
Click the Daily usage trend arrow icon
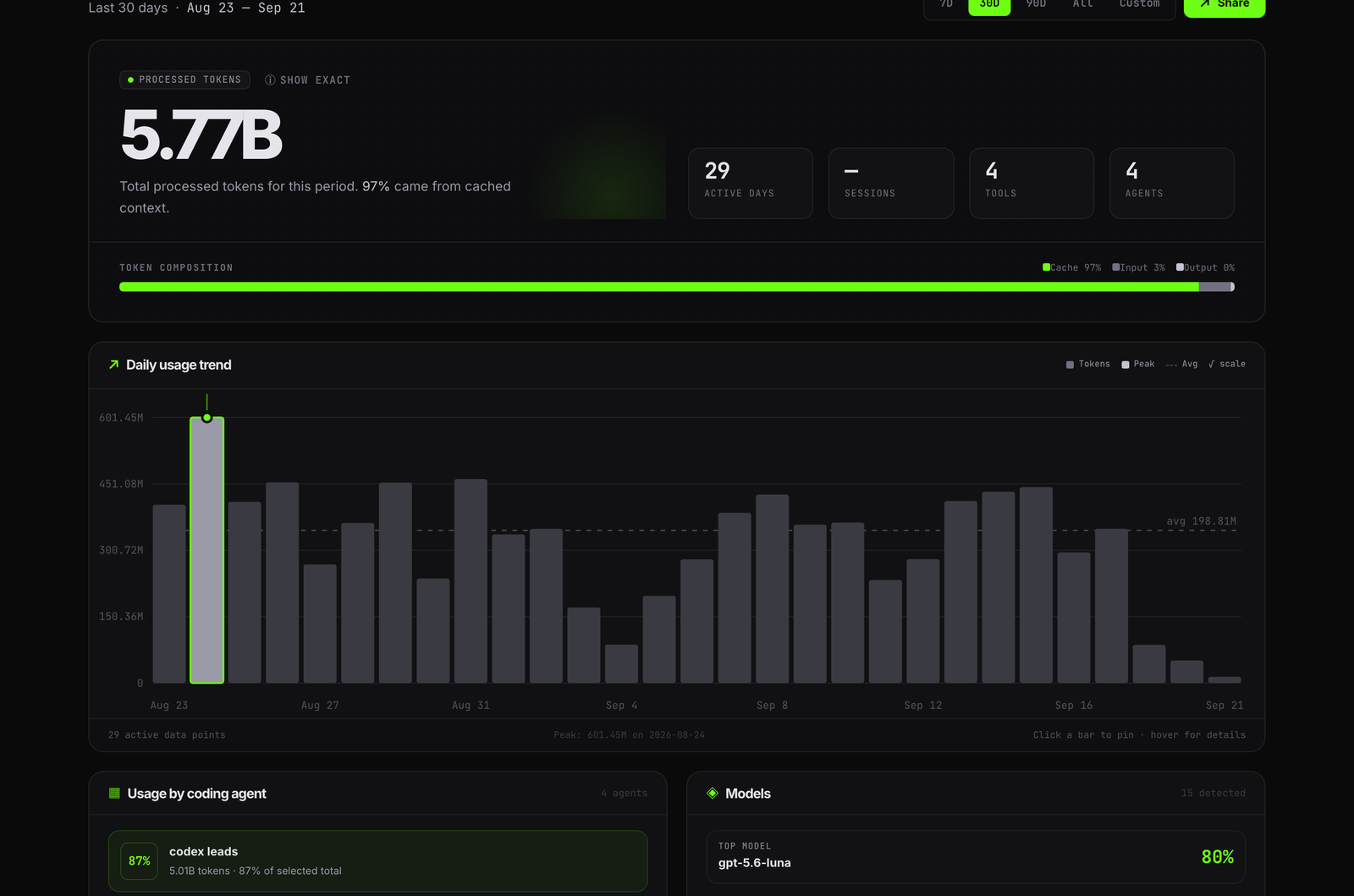[x=114, y=365]
